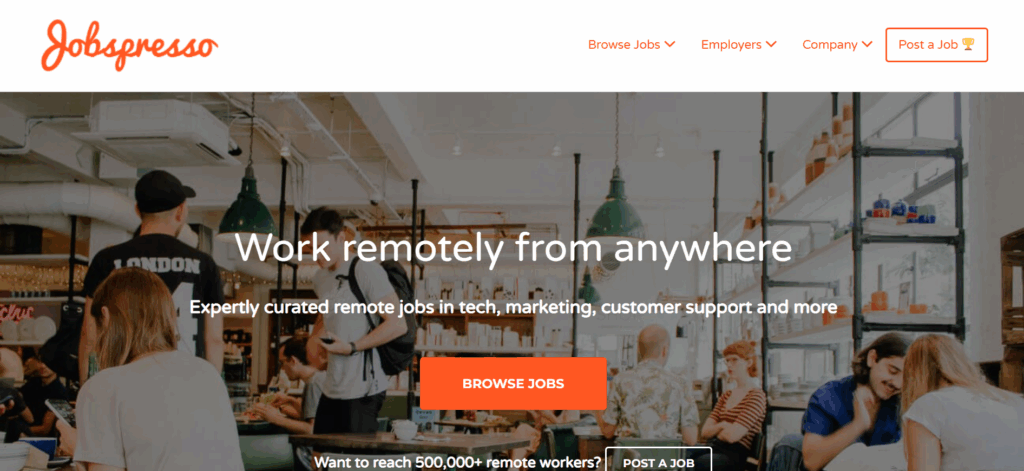Click the white-bordered POST A JOB button
This screenshot has width=1024, height=471.
[658, 463]
